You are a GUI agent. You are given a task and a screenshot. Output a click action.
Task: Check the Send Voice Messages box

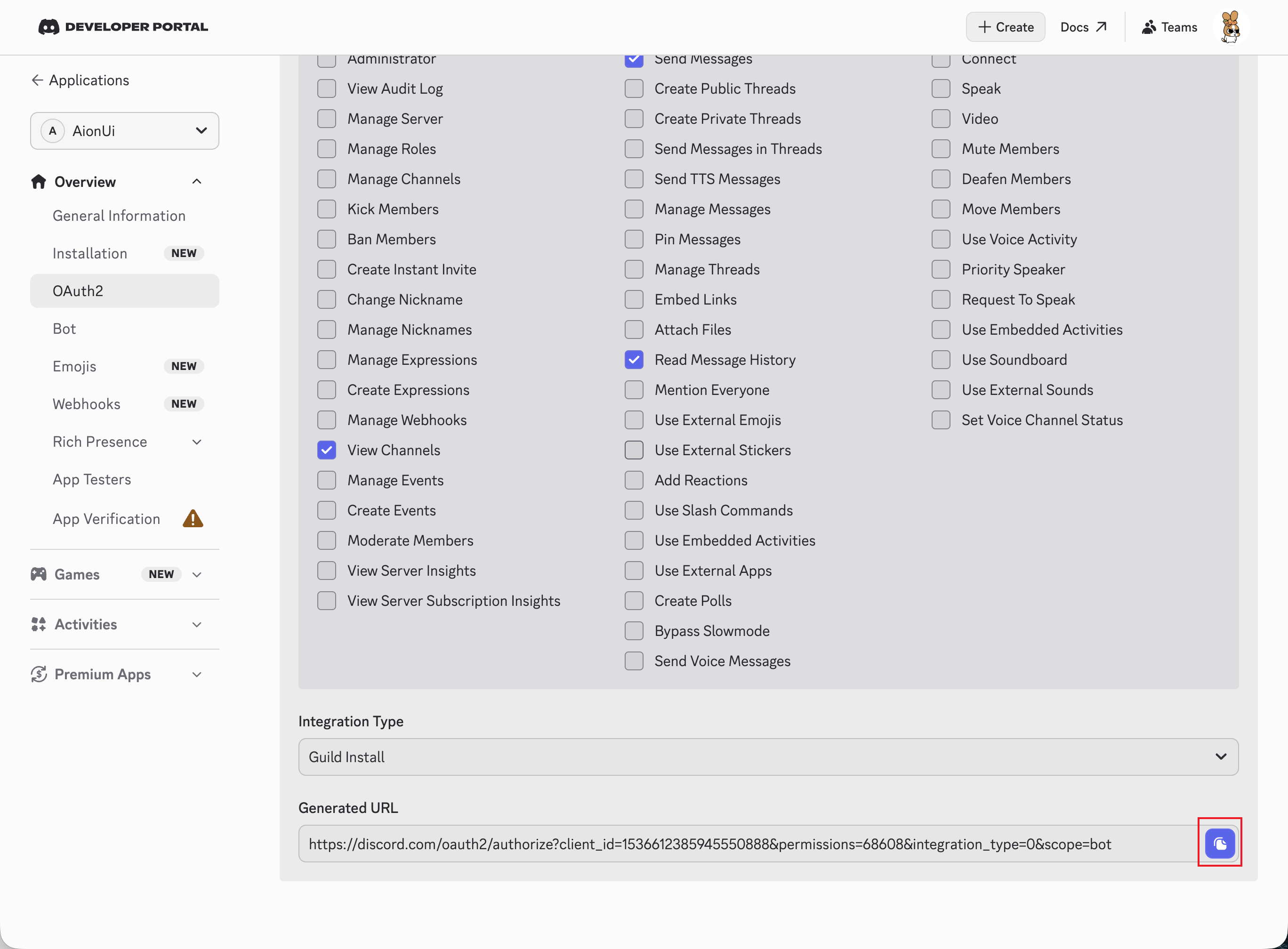(x=634, y=660)
